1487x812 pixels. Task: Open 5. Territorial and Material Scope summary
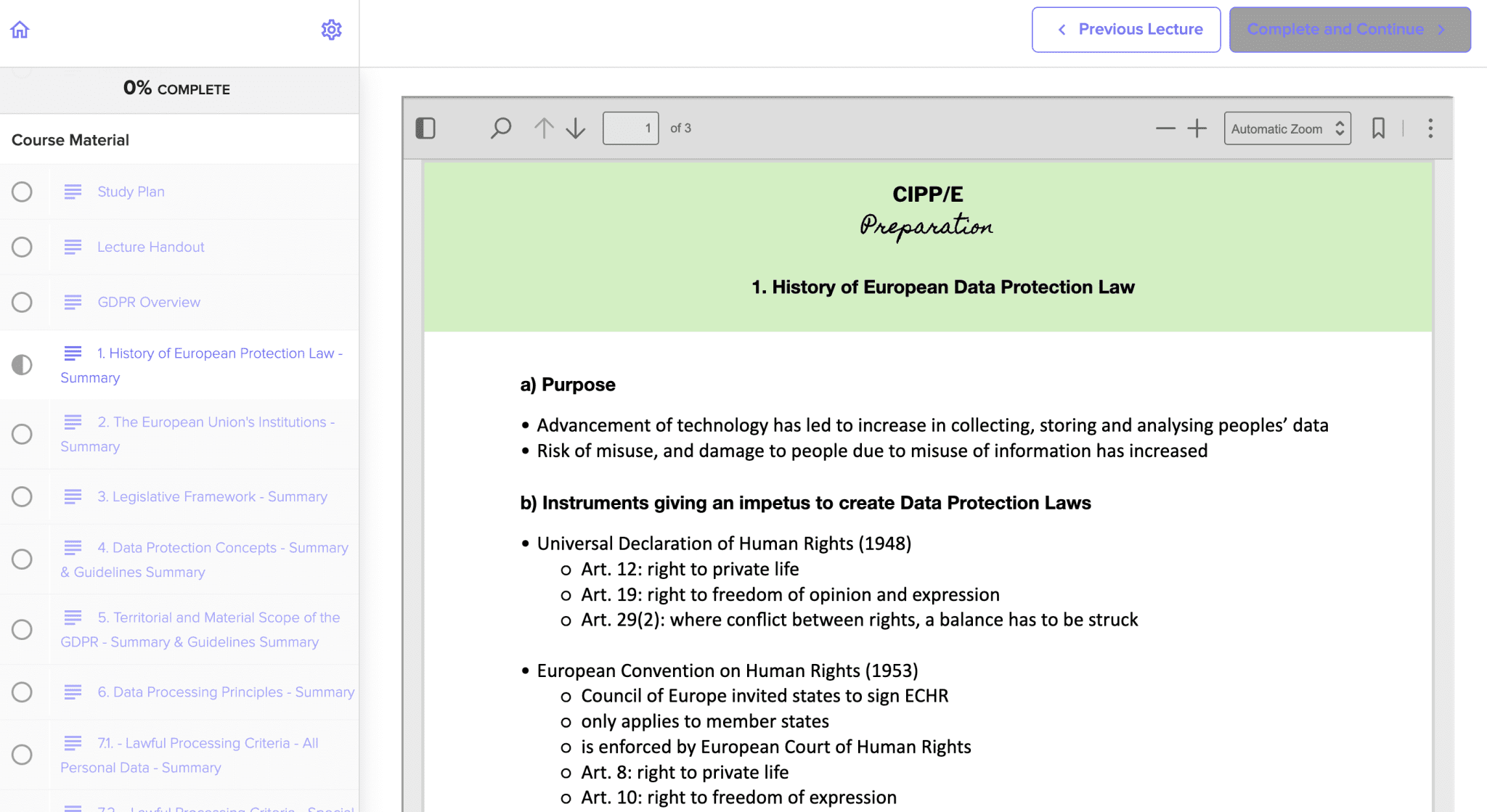(200, 629)
